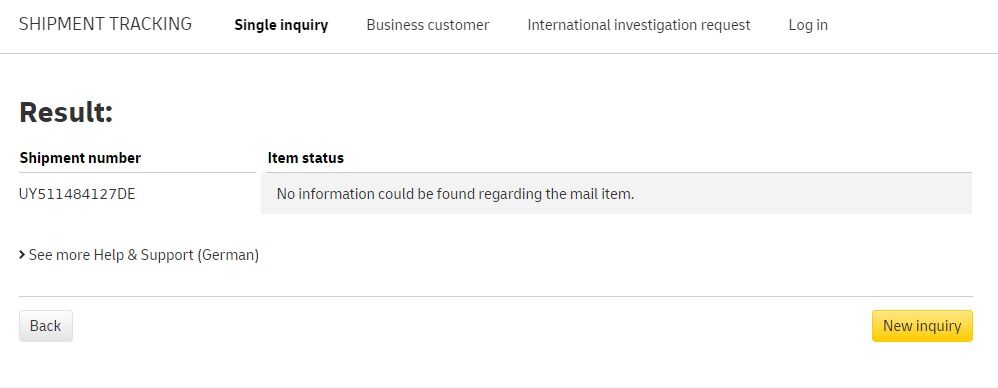
Task: Click the underline beneath Item status header
Action: click(x=616, y=172)
